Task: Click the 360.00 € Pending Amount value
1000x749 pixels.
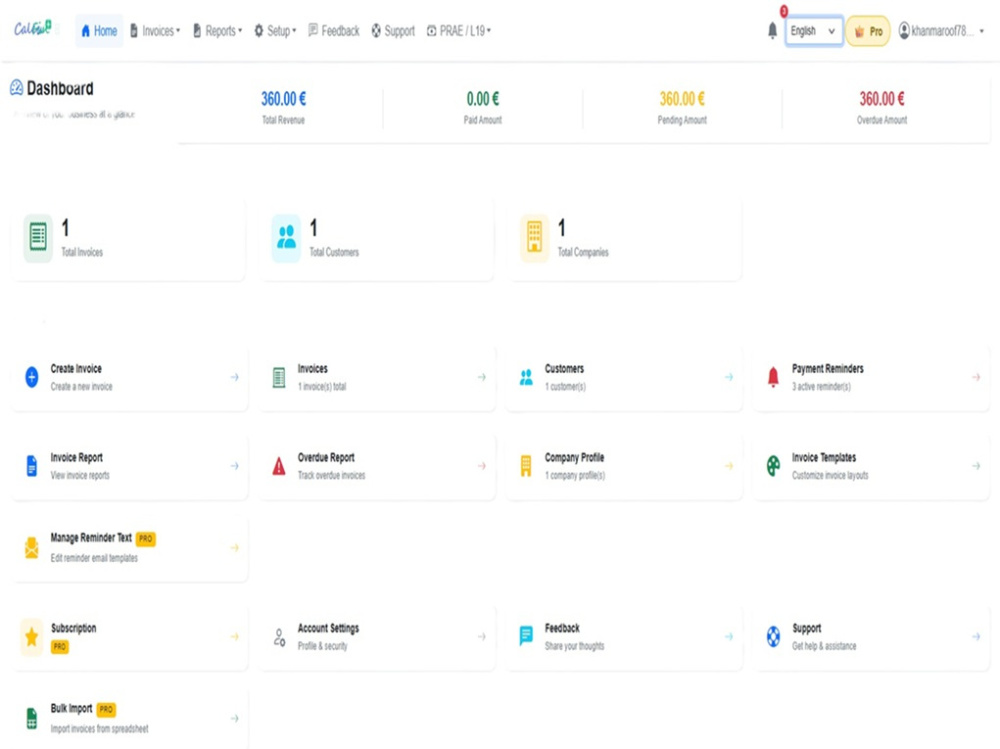Action: (x=682, y=99)
